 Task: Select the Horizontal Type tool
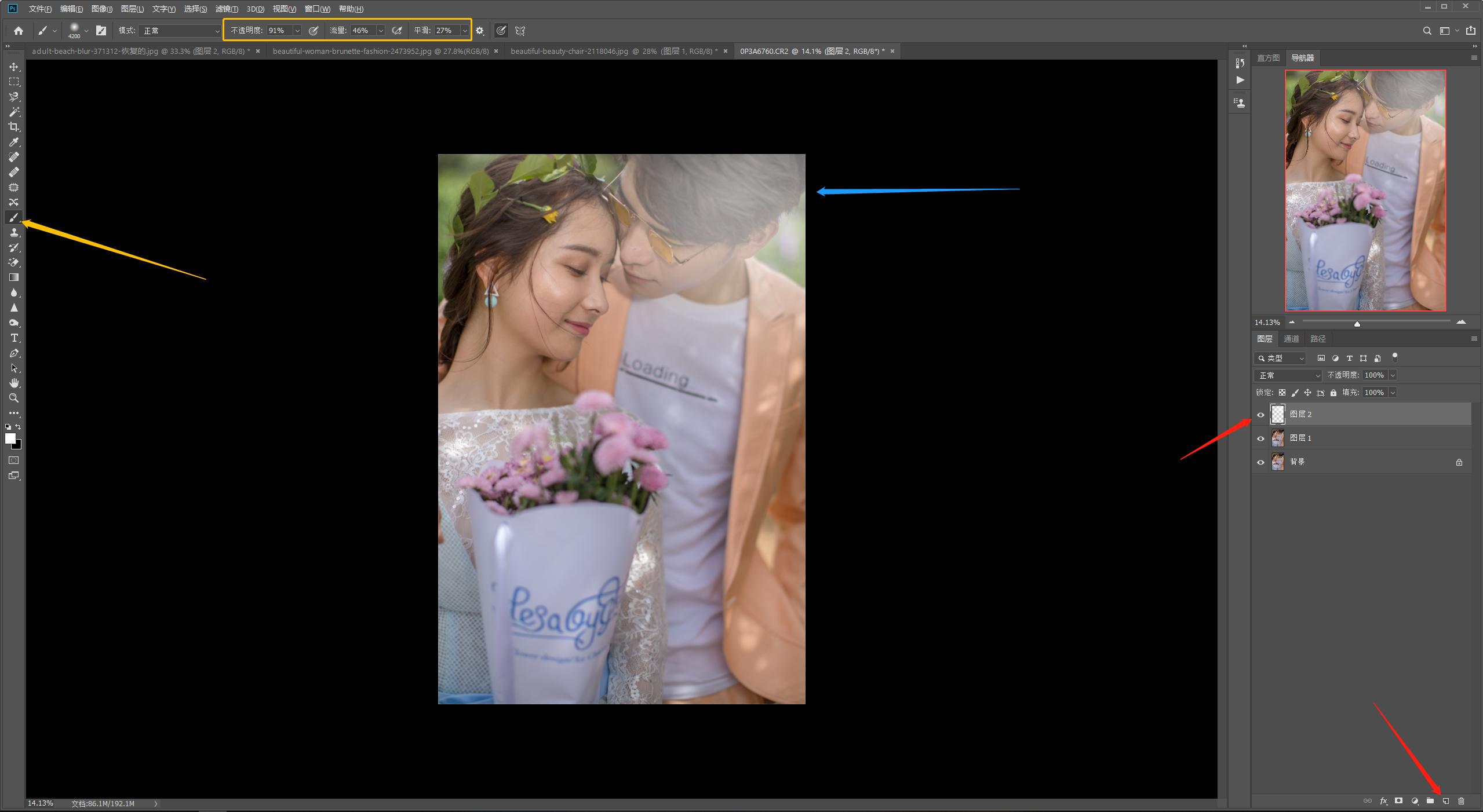[x=14, y=338]
